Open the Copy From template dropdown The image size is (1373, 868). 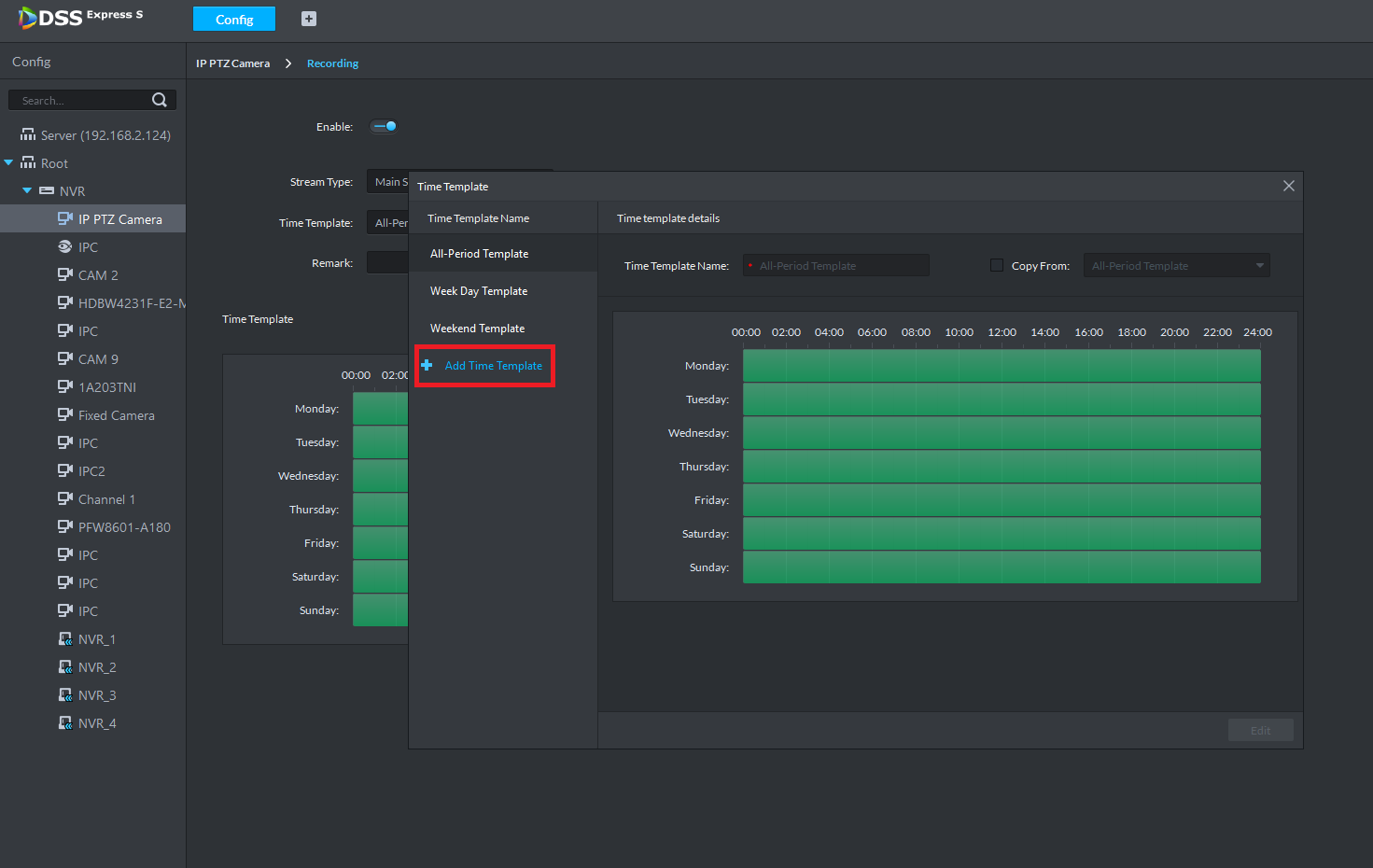click(x=1177, y=266)
